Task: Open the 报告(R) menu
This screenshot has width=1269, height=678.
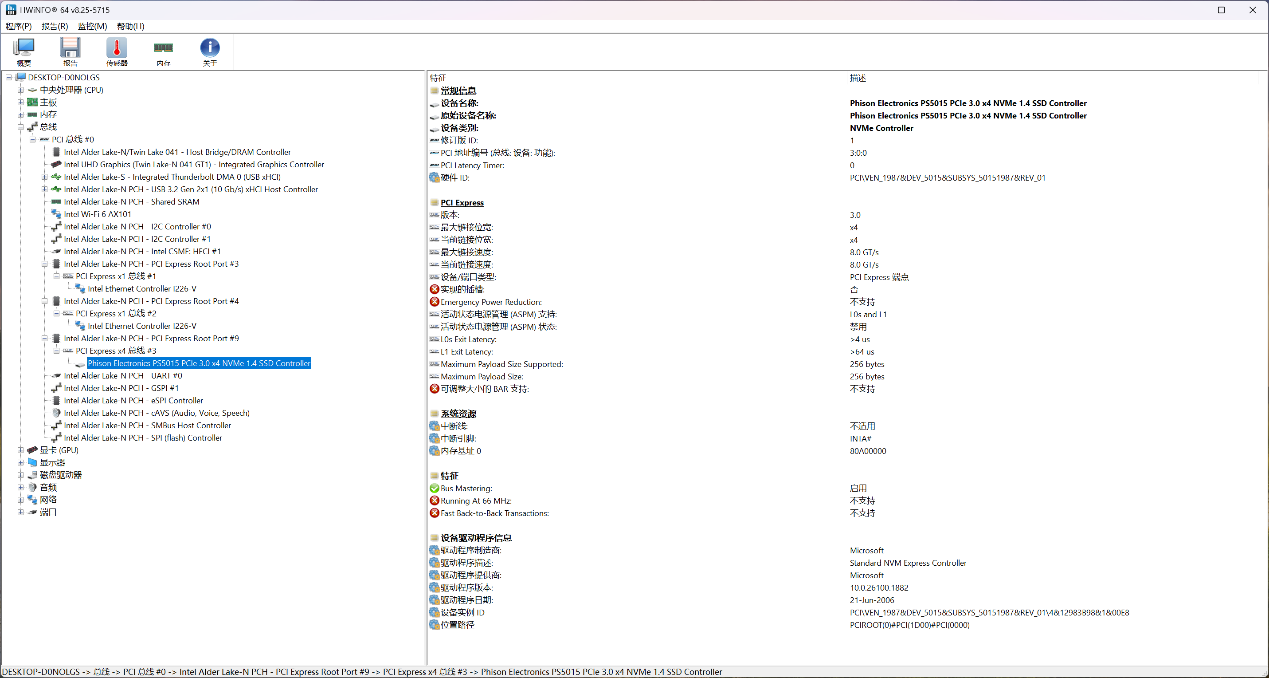Action: click(55, 26)
